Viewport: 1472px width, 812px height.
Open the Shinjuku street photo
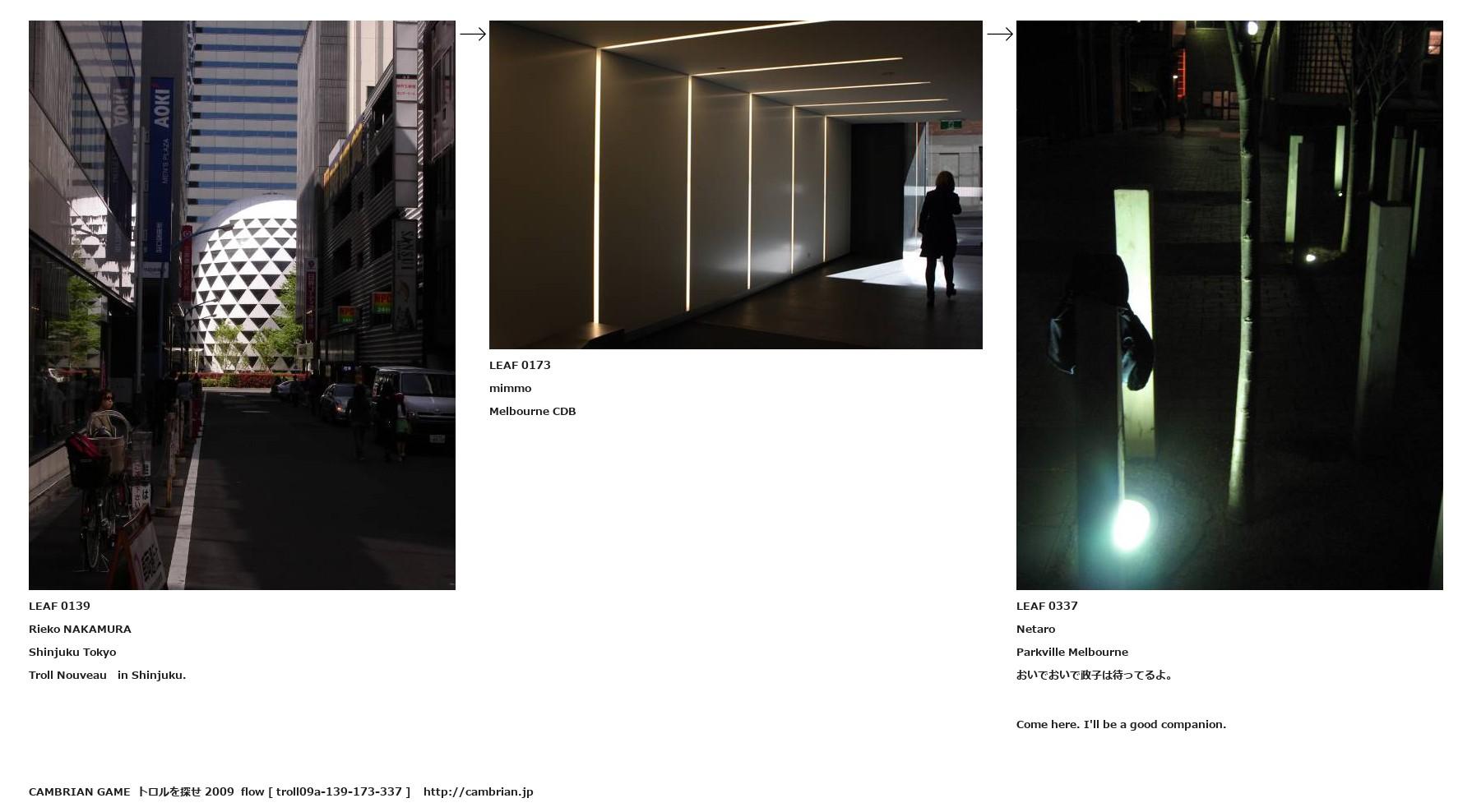click(242, 305)
